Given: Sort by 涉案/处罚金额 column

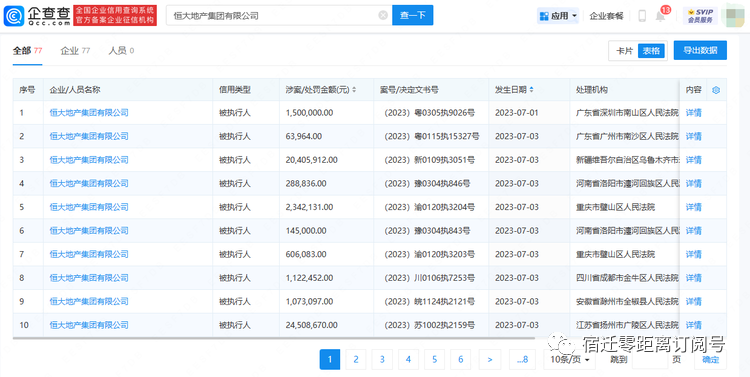Looking at the screenshot, I should [x=354, y=90].
